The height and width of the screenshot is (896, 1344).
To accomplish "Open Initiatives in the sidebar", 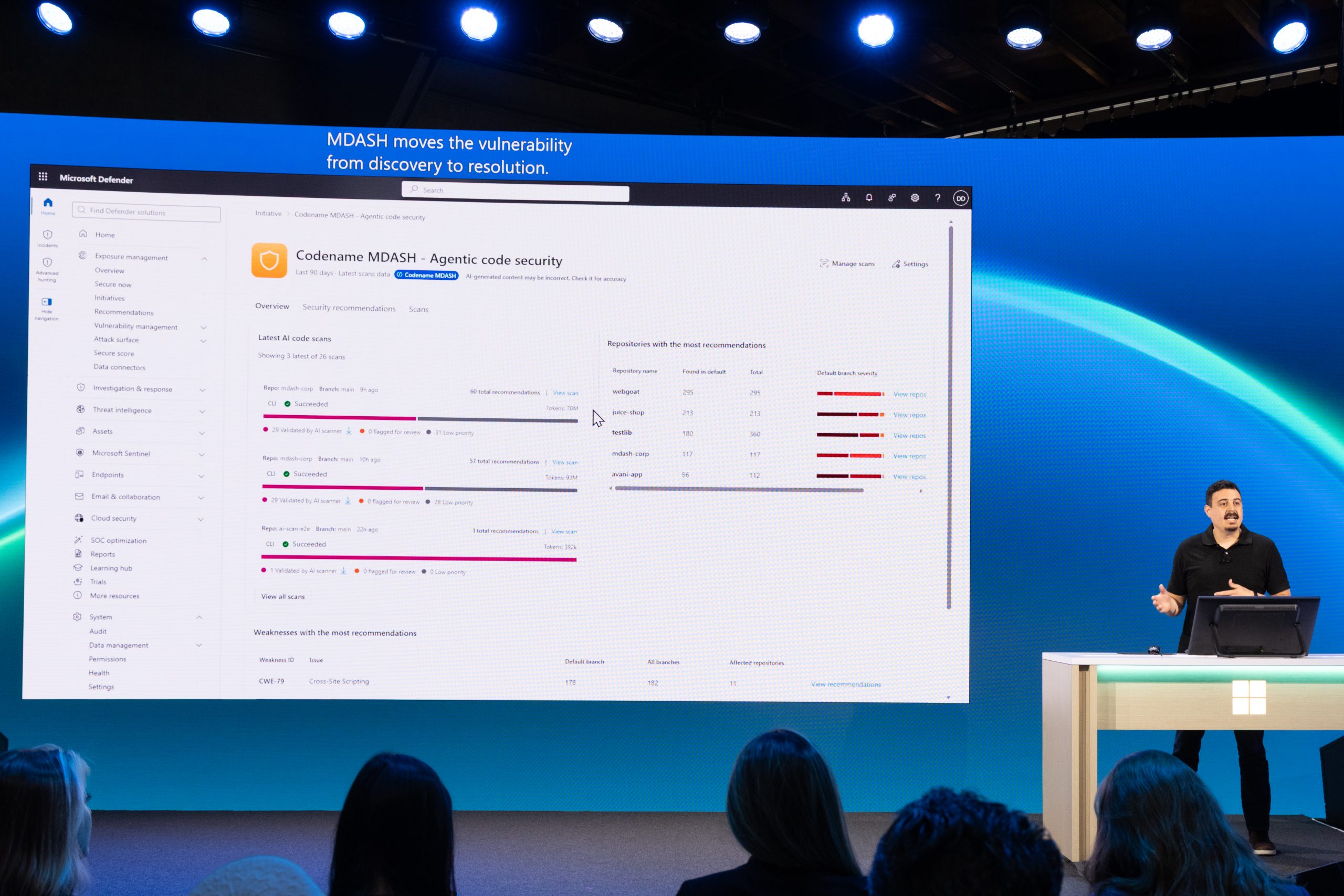I will point(110,298).
